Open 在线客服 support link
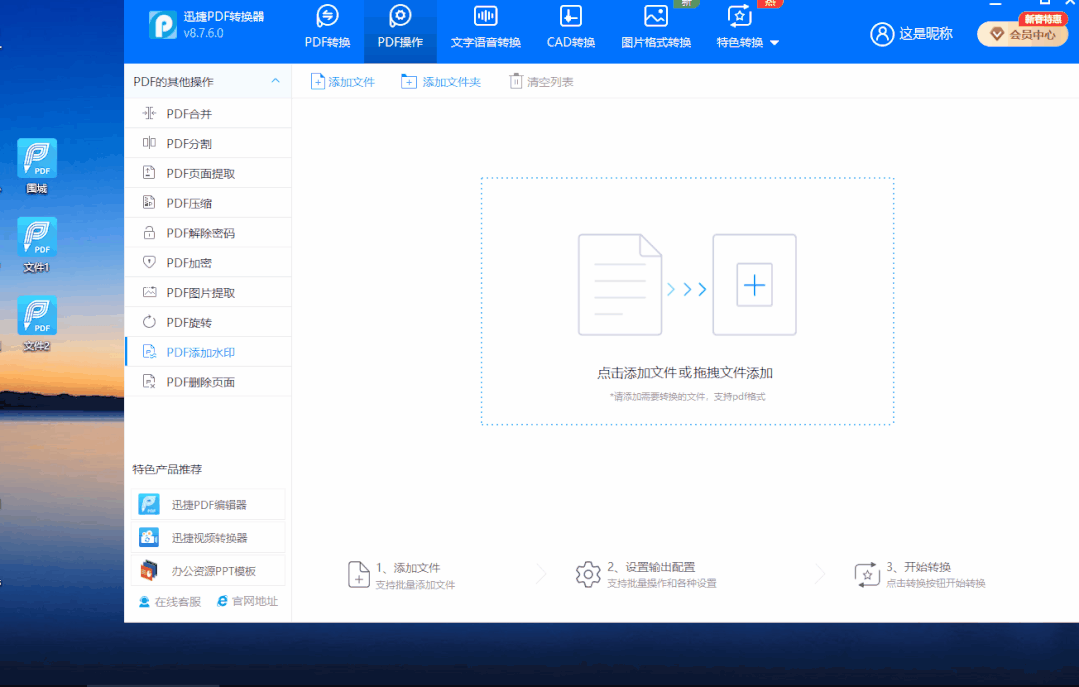This screenshot has height=687, width=1079. [169, 602]
